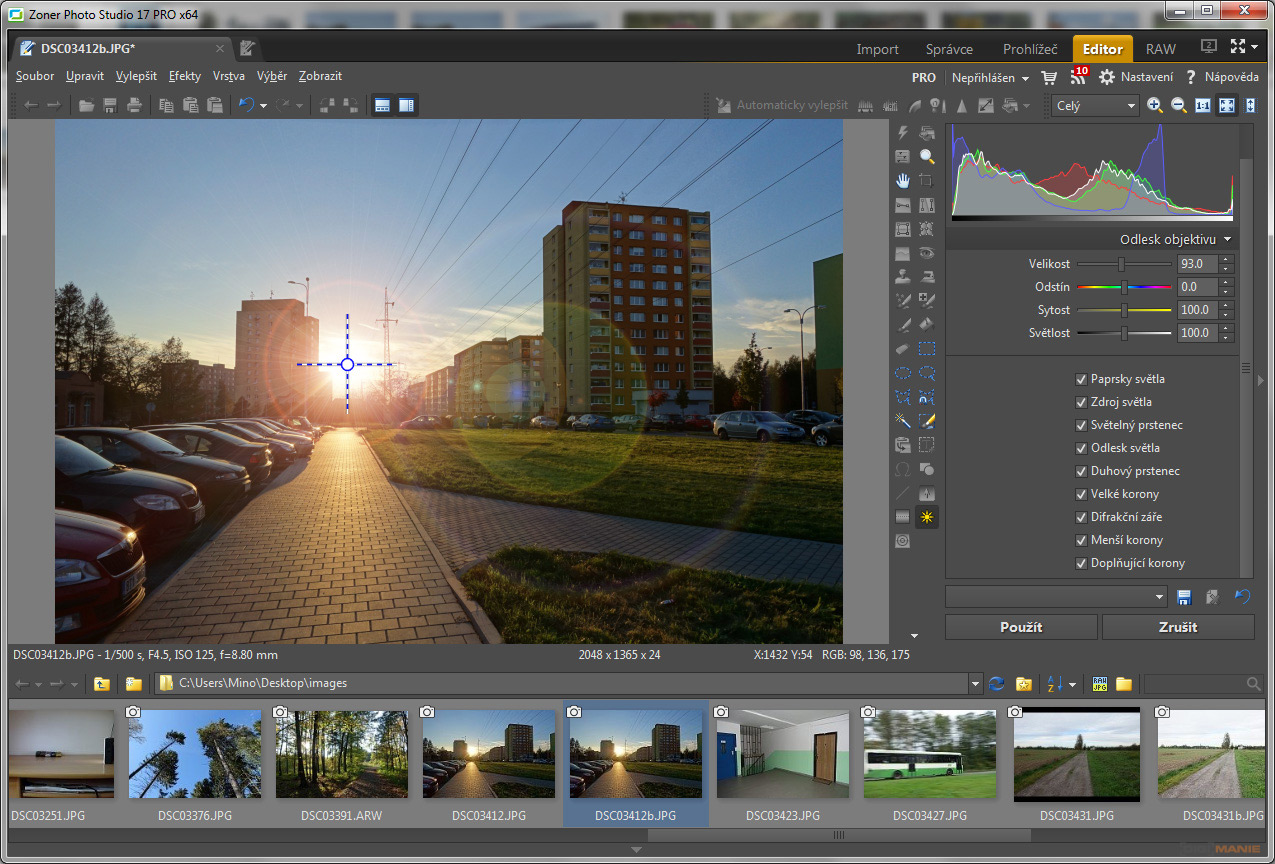Screen dimensions: 1275x864
Task: Open the Celý zoom dropdown
Action: click(x=1096, y=105)
